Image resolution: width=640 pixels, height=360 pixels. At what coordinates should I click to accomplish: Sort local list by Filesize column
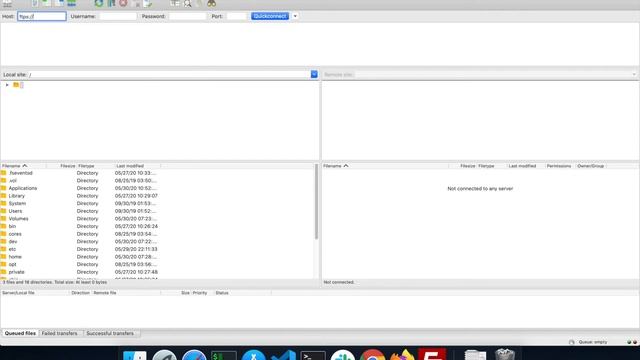coord(61,166)
